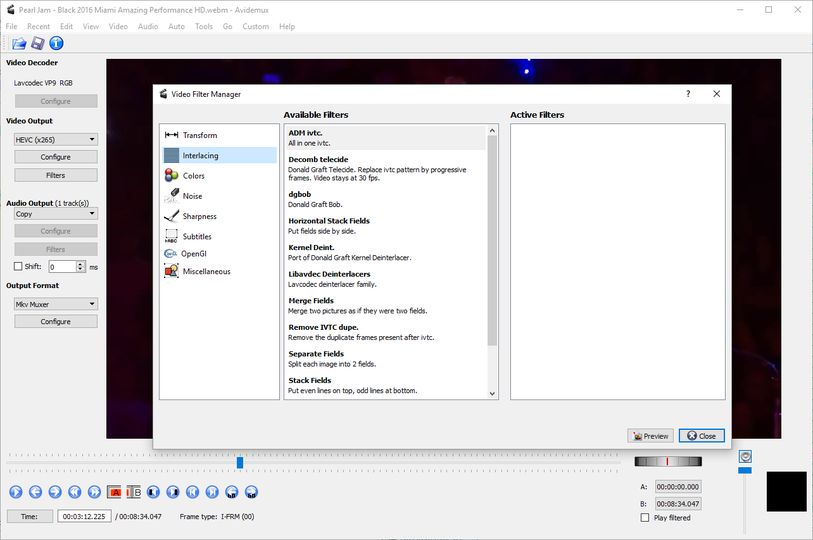This screenshot has width=813, height=540.
Task: Select the Transform filter category
Action: click(x=219, y=135)
